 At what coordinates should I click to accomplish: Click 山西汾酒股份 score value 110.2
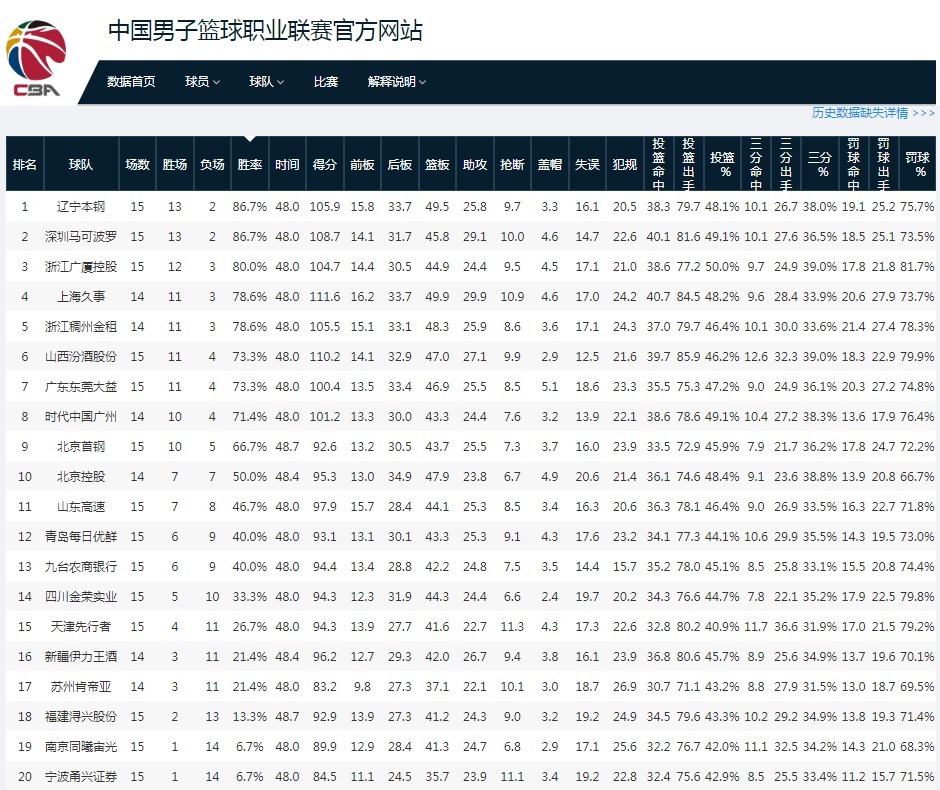click(x=325, y=357)
